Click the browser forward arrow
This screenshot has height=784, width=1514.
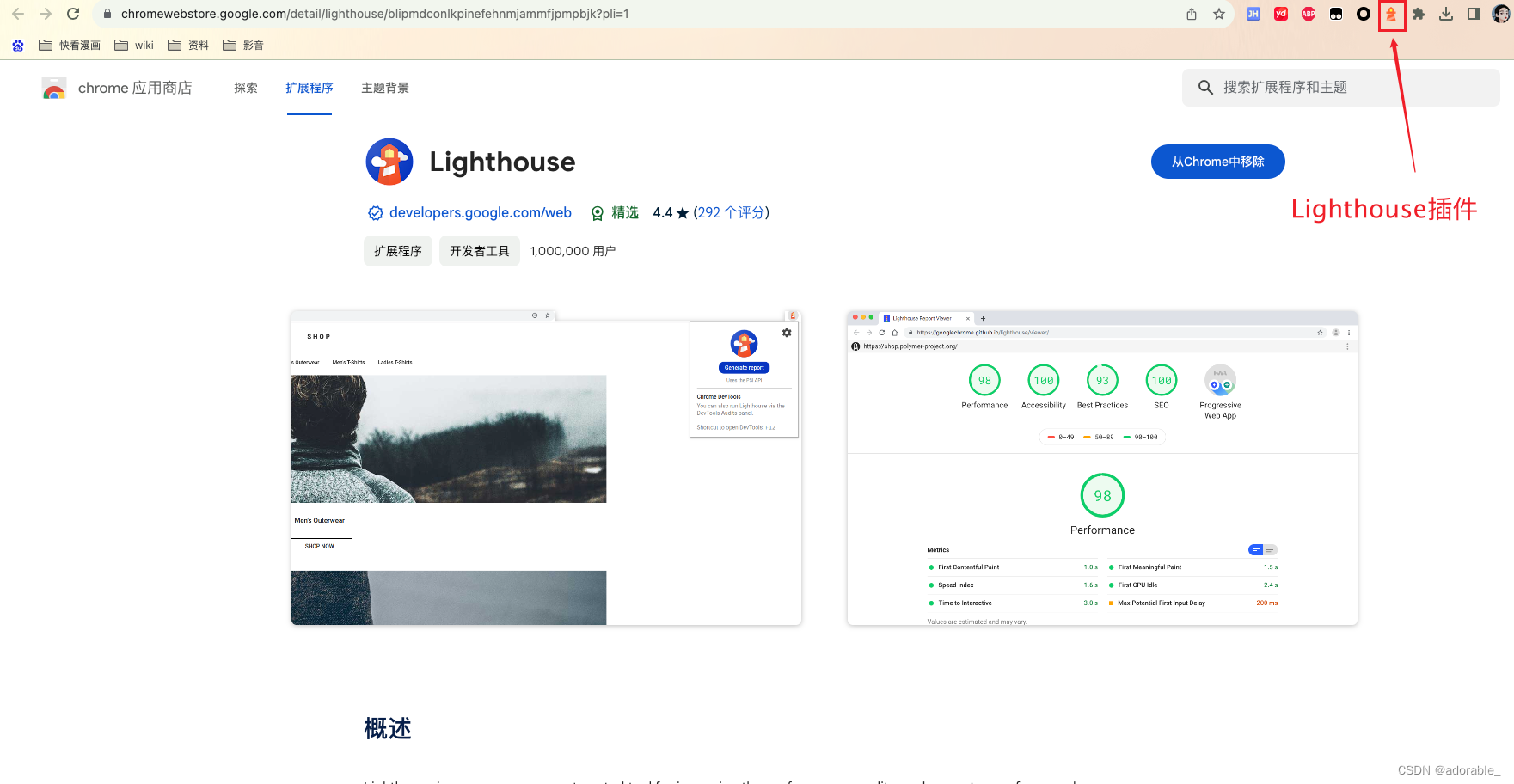pos(46,14)
